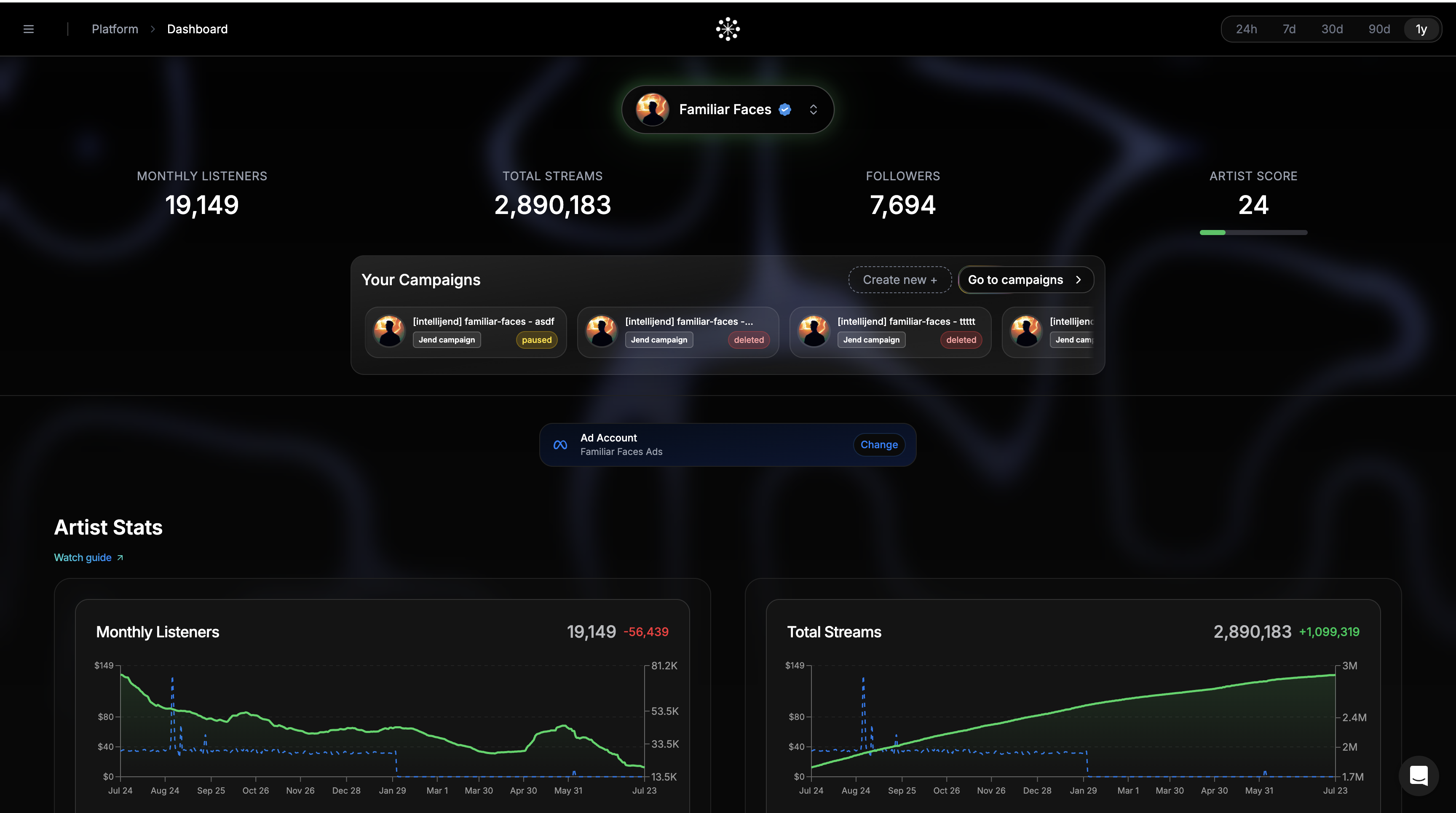The height and width of the screenshot is (813, 1456).
Task: Click the breadcrumb chevron after Platform
Action: (x=153, y=29)
